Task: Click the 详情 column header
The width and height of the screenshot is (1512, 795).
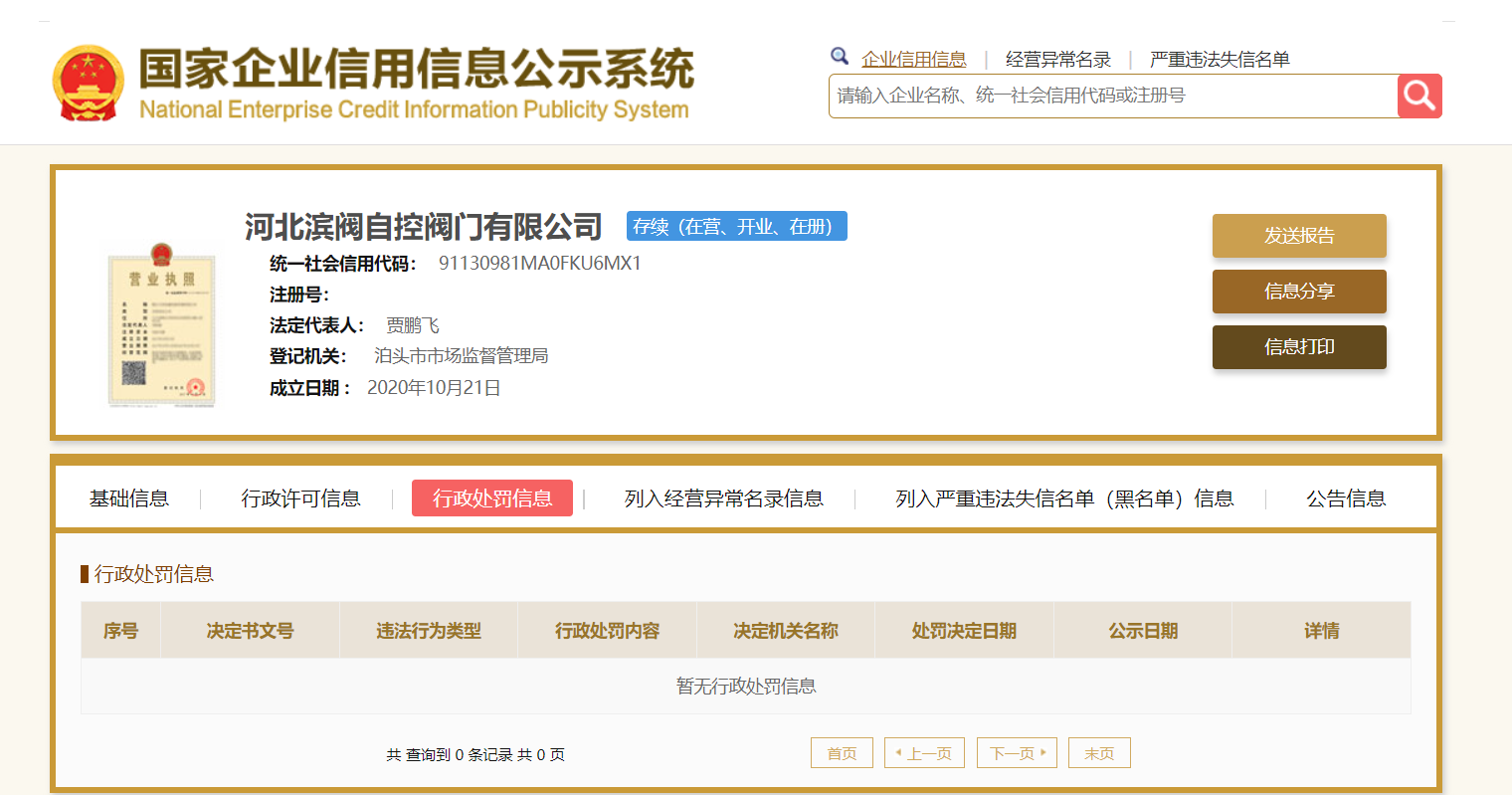Action: point(1322,631)
